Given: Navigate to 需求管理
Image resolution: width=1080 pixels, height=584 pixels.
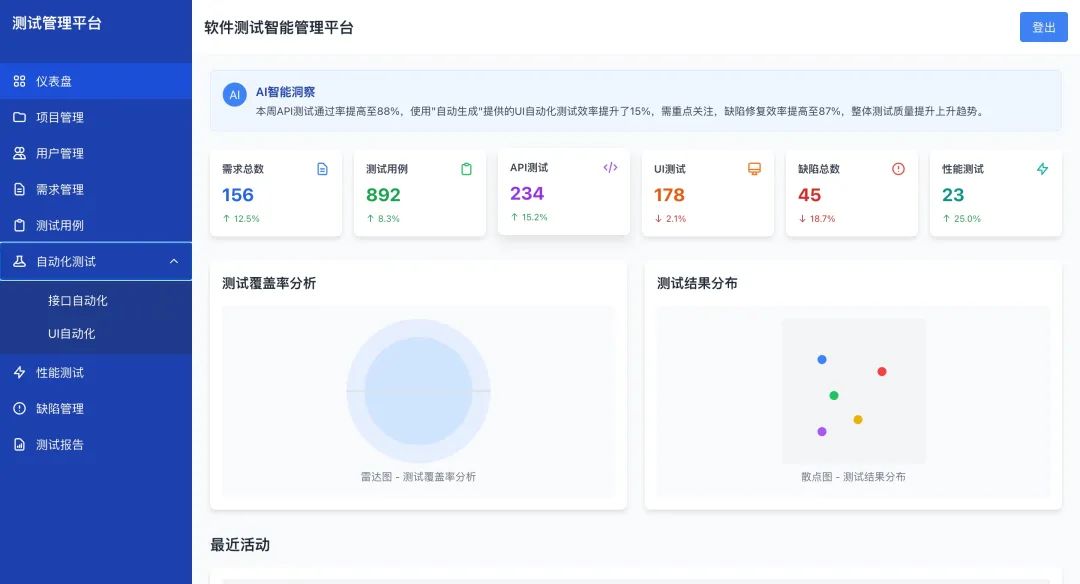Looking at the screenshot, I should (x=96, y=189).
